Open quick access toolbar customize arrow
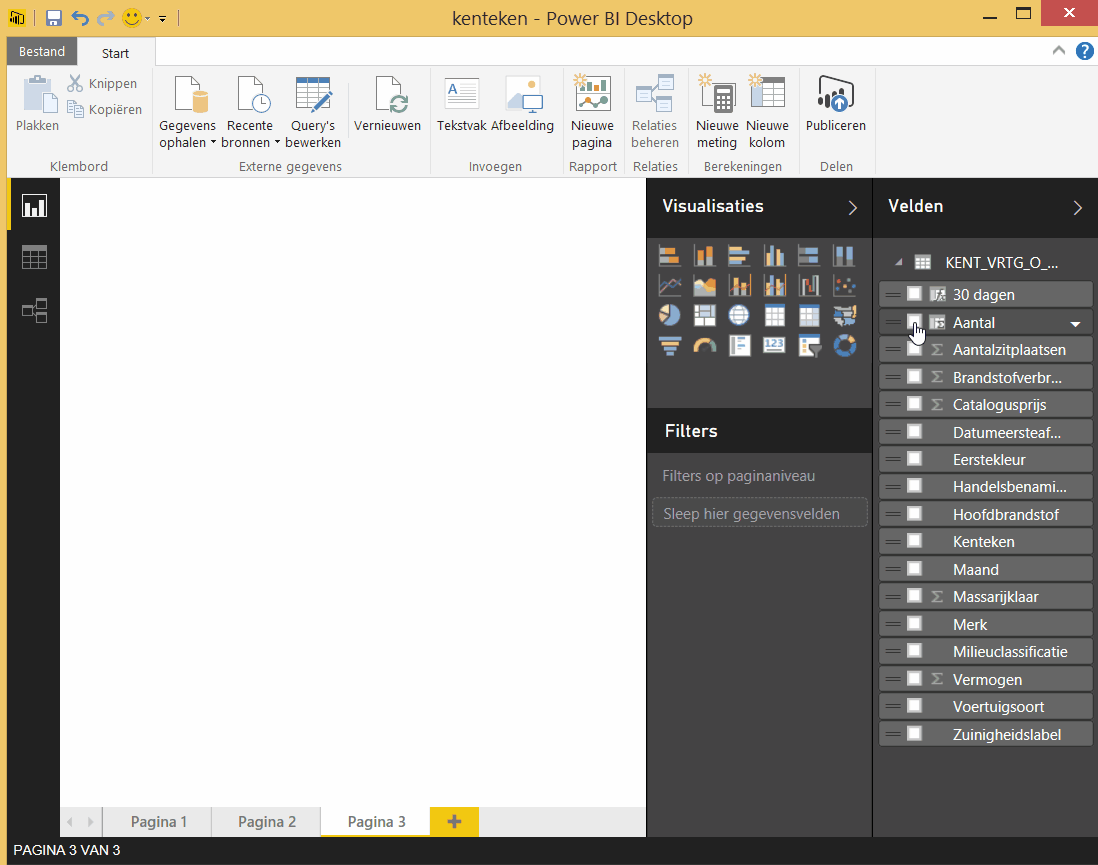The height and width of the screenshot is (865, 1098). click(162, 19)
